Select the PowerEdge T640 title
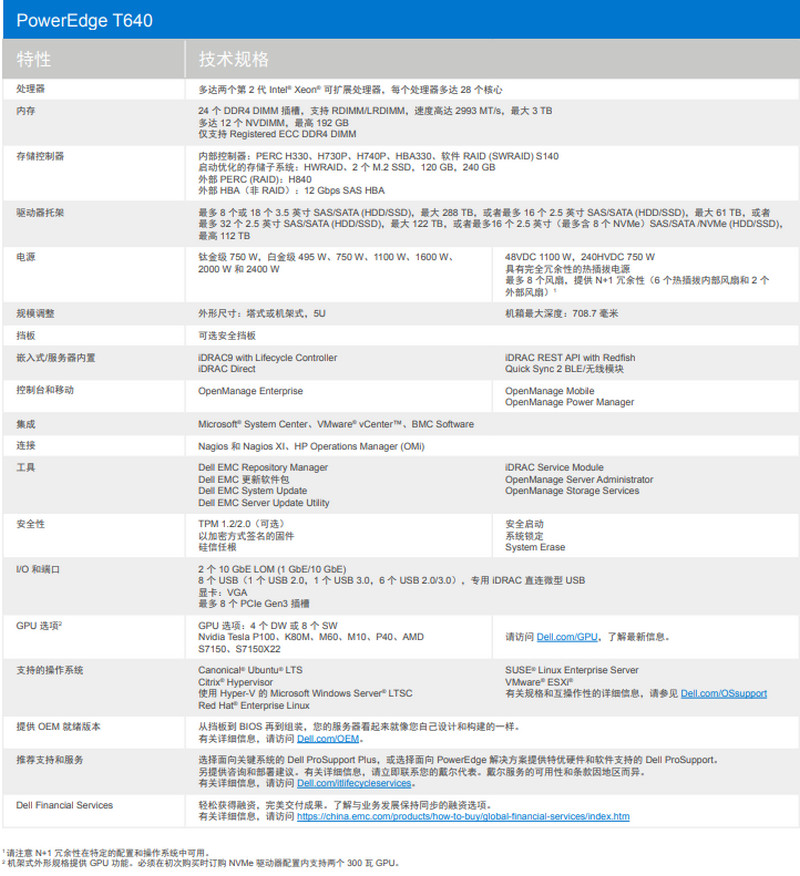Screen dimensions: 800x876 [84, 20]
